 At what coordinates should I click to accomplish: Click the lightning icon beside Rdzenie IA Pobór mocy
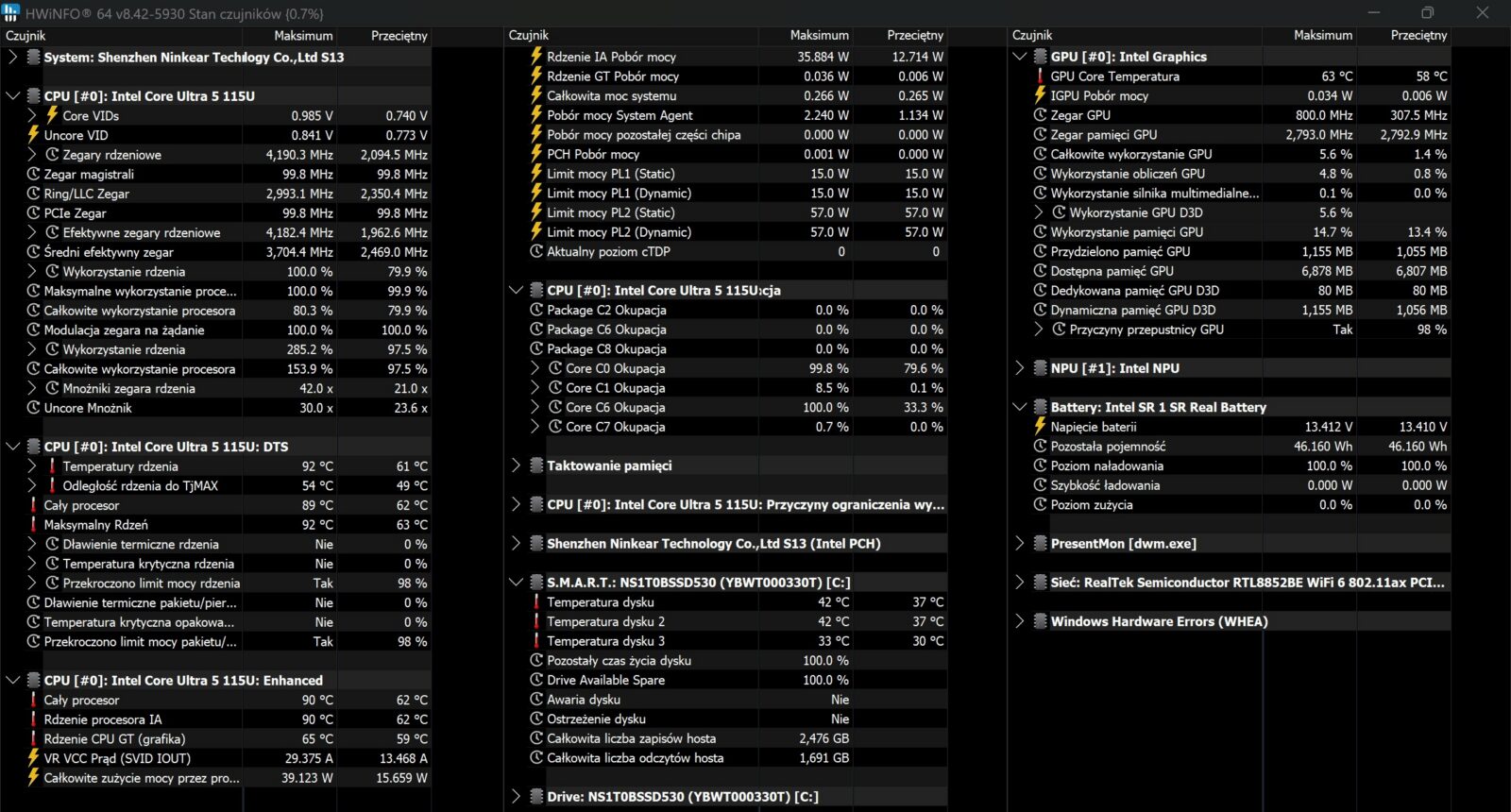536,57
